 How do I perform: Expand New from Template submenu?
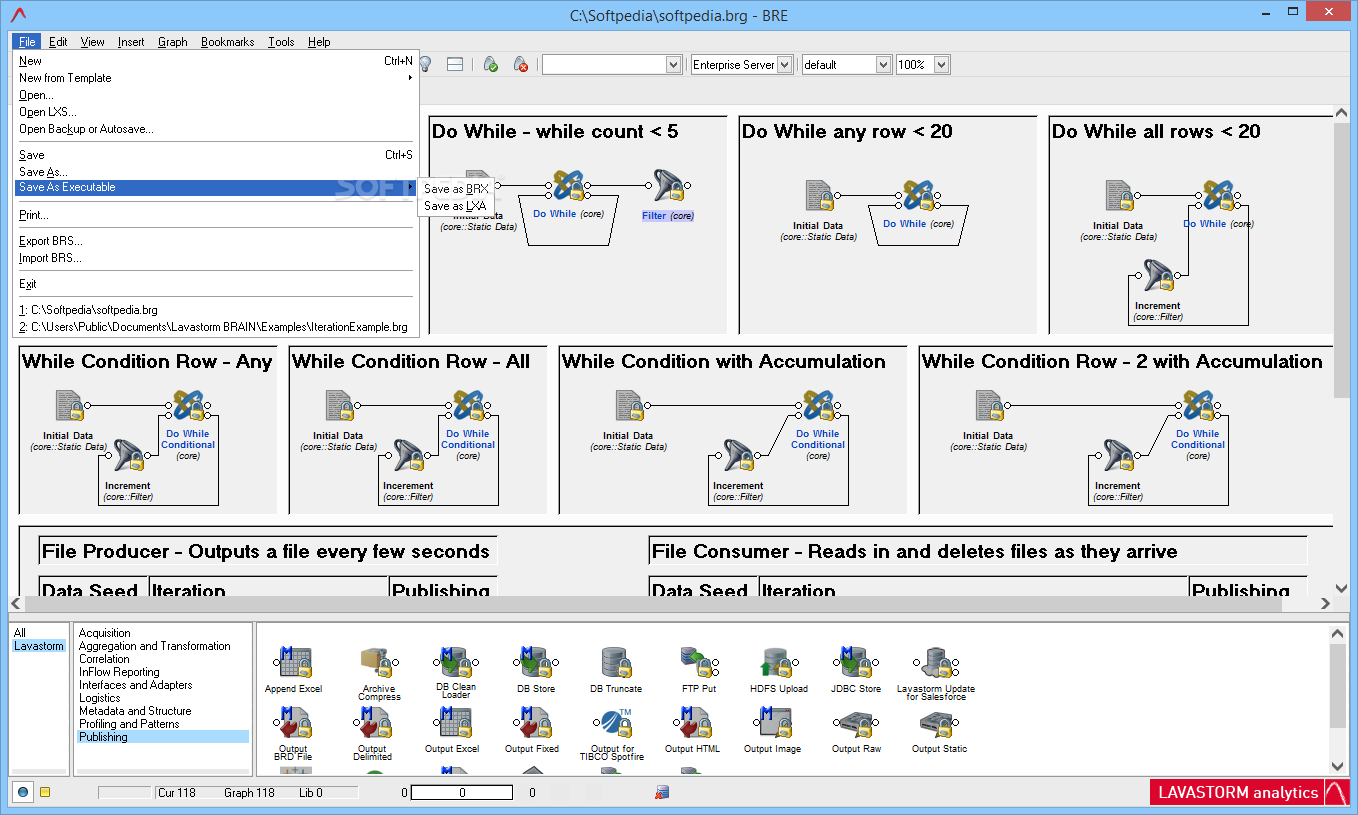coord(215,78)
